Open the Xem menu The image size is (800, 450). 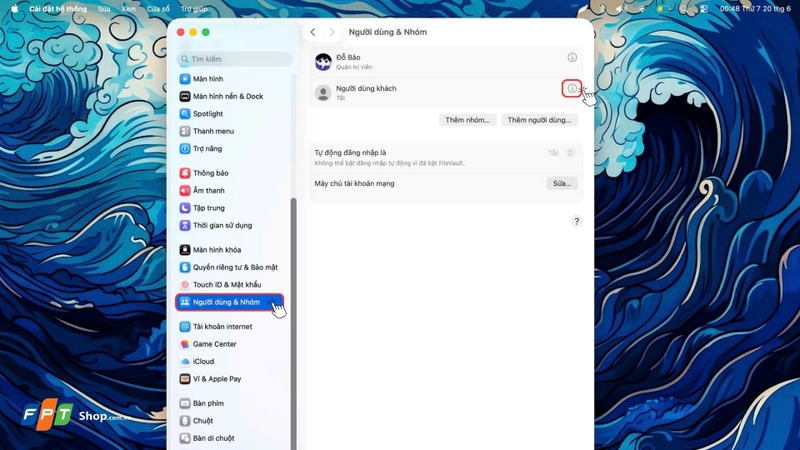[x=128, y=9]
